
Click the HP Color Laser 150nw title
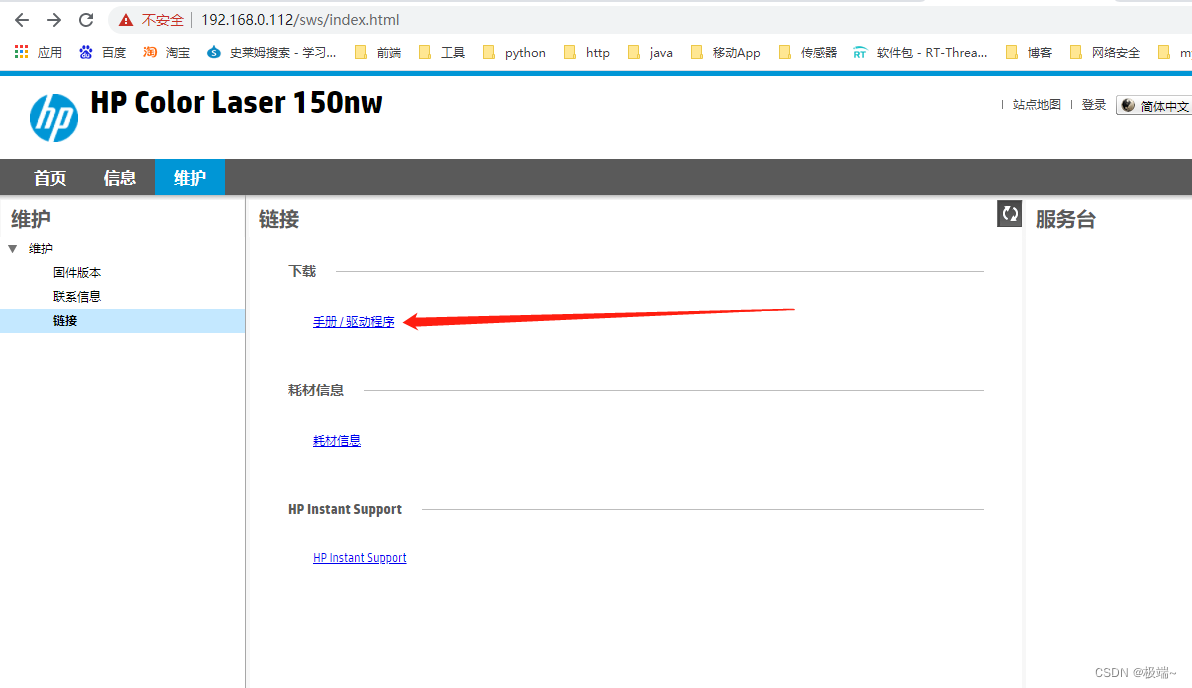pos(236,103)
